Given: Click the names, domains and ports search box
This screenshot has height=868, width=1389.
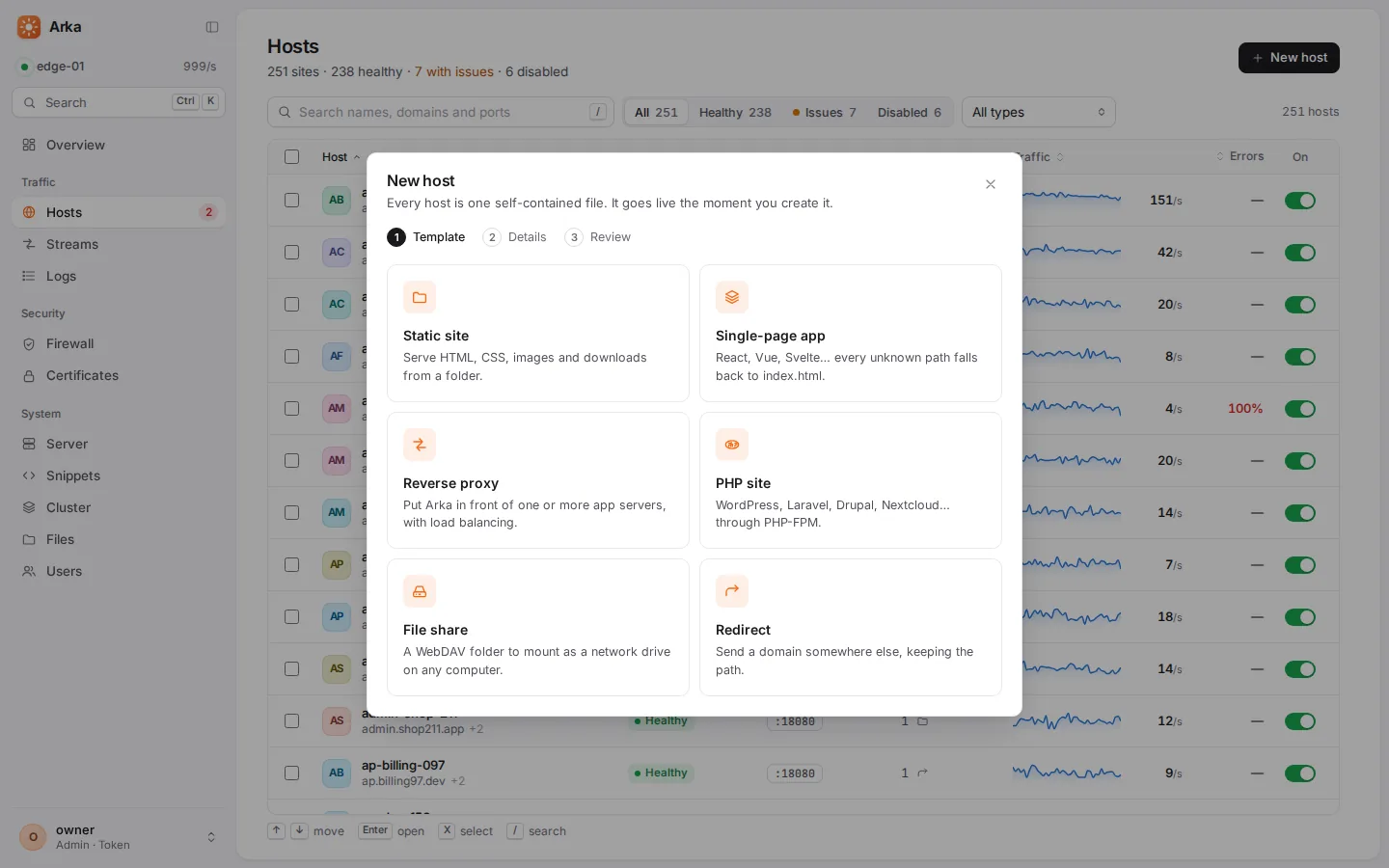Looking at the screenshot, I should [x=441, y=112].
